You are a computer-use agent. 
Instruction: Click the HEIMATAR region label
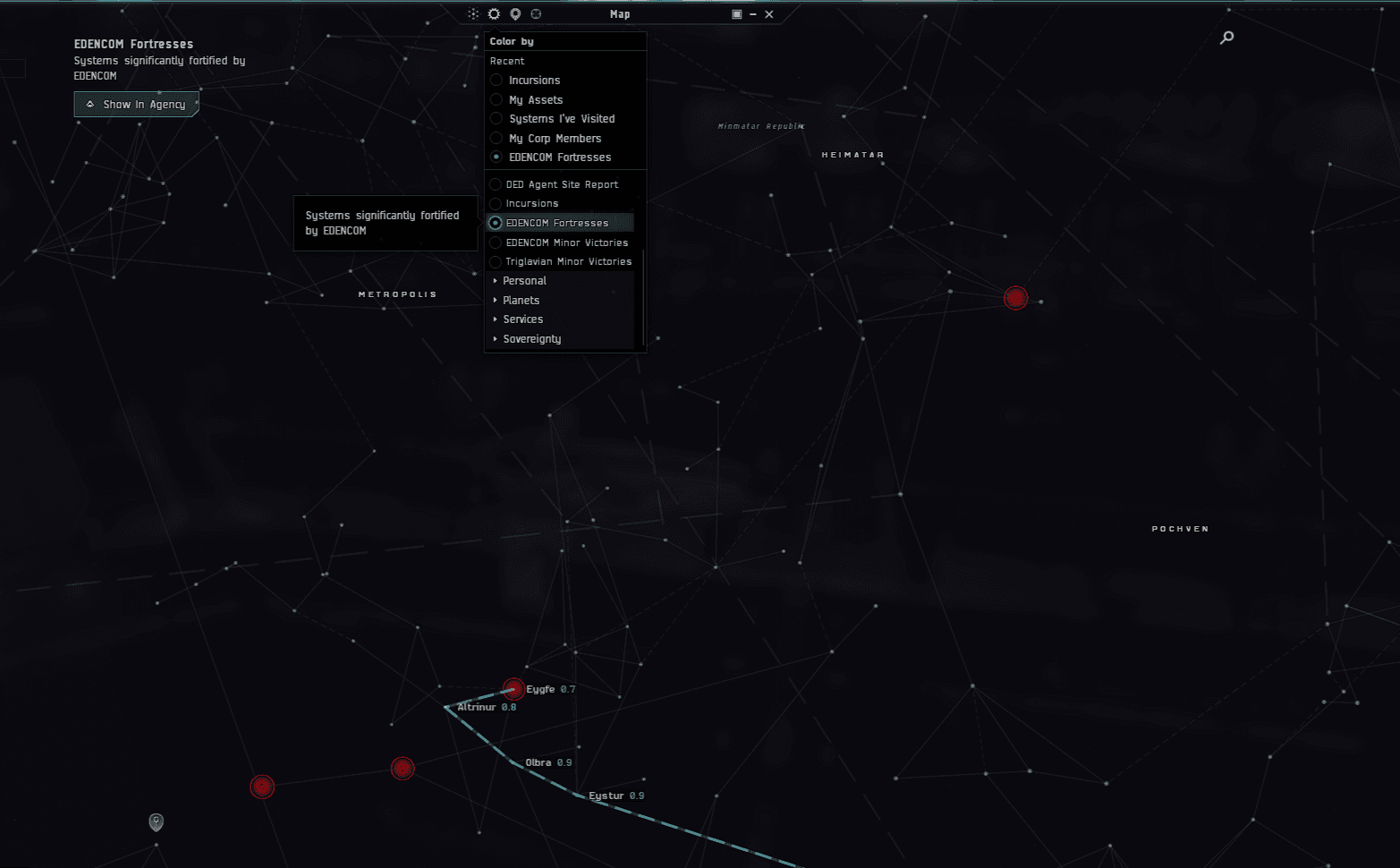click(853, 155)
